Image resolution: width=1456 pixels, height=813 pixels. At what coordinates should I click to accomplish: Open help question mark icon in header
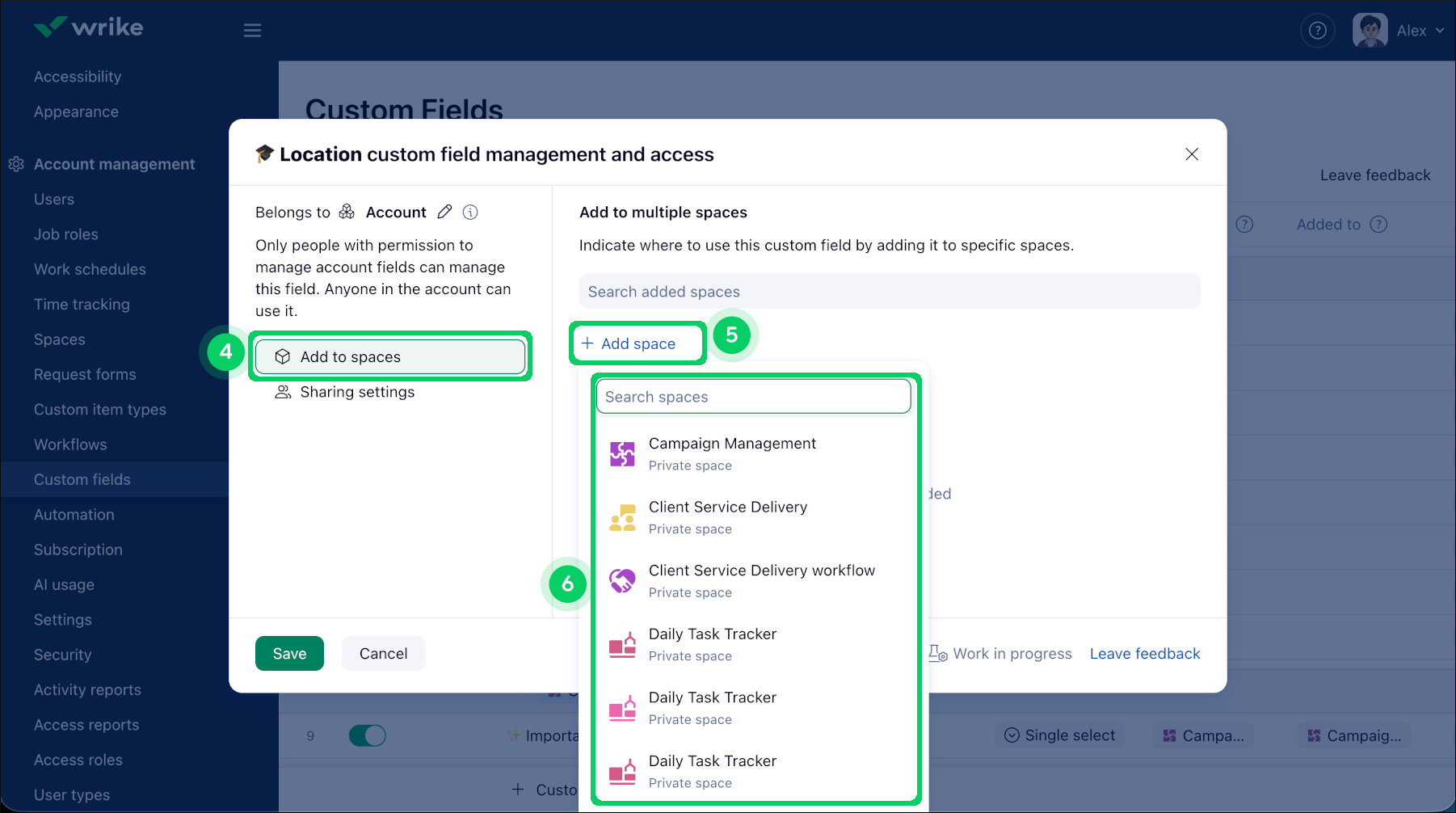click(1317, 31)
